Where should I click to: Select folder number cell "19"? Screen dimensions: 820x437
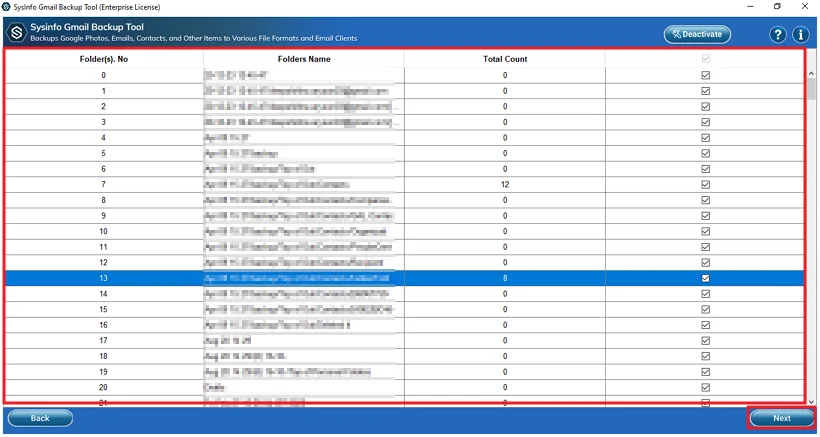(104, 372)
